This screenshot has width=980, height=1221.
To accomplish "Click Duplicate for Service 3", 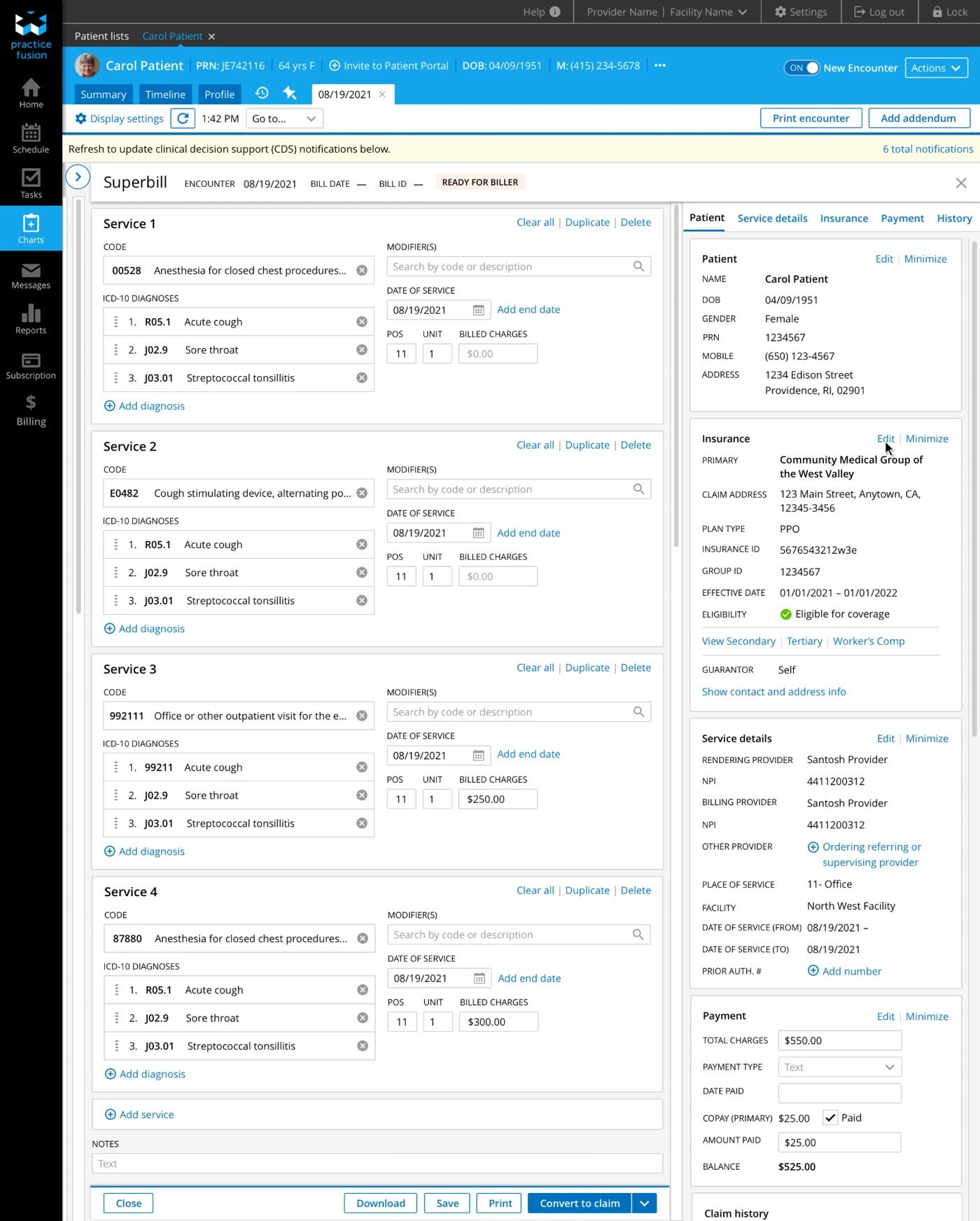I will 587,668.
